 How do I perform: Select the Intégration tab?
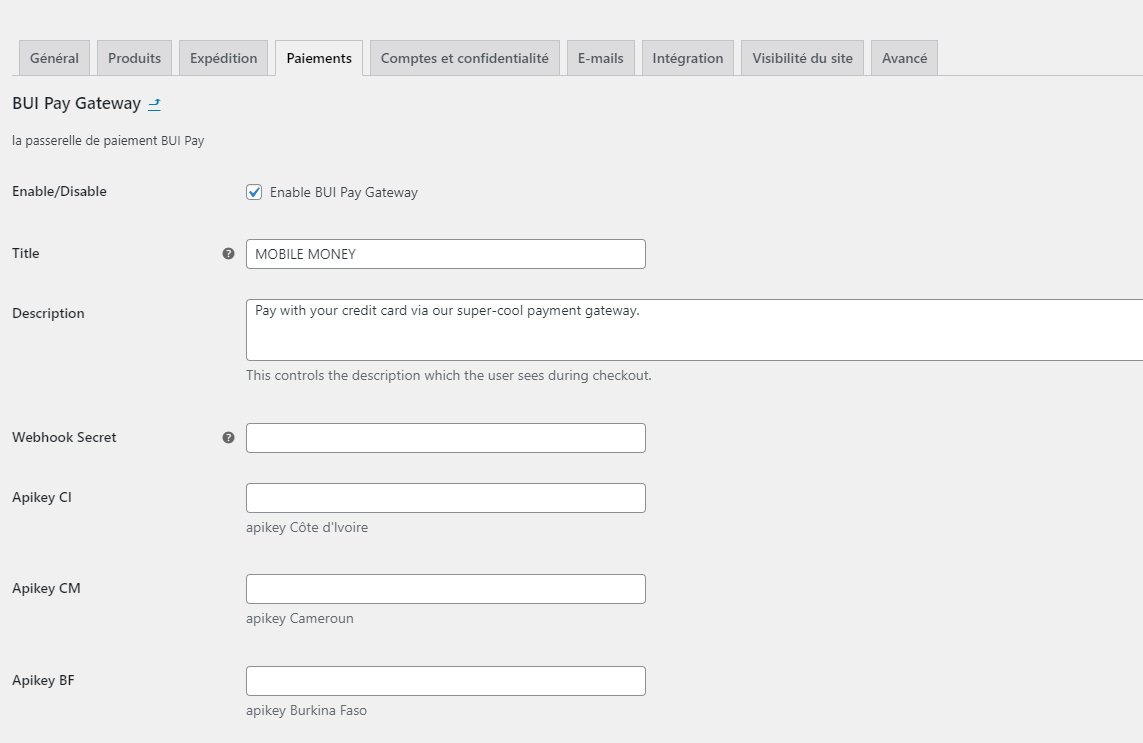pos(687,57)
